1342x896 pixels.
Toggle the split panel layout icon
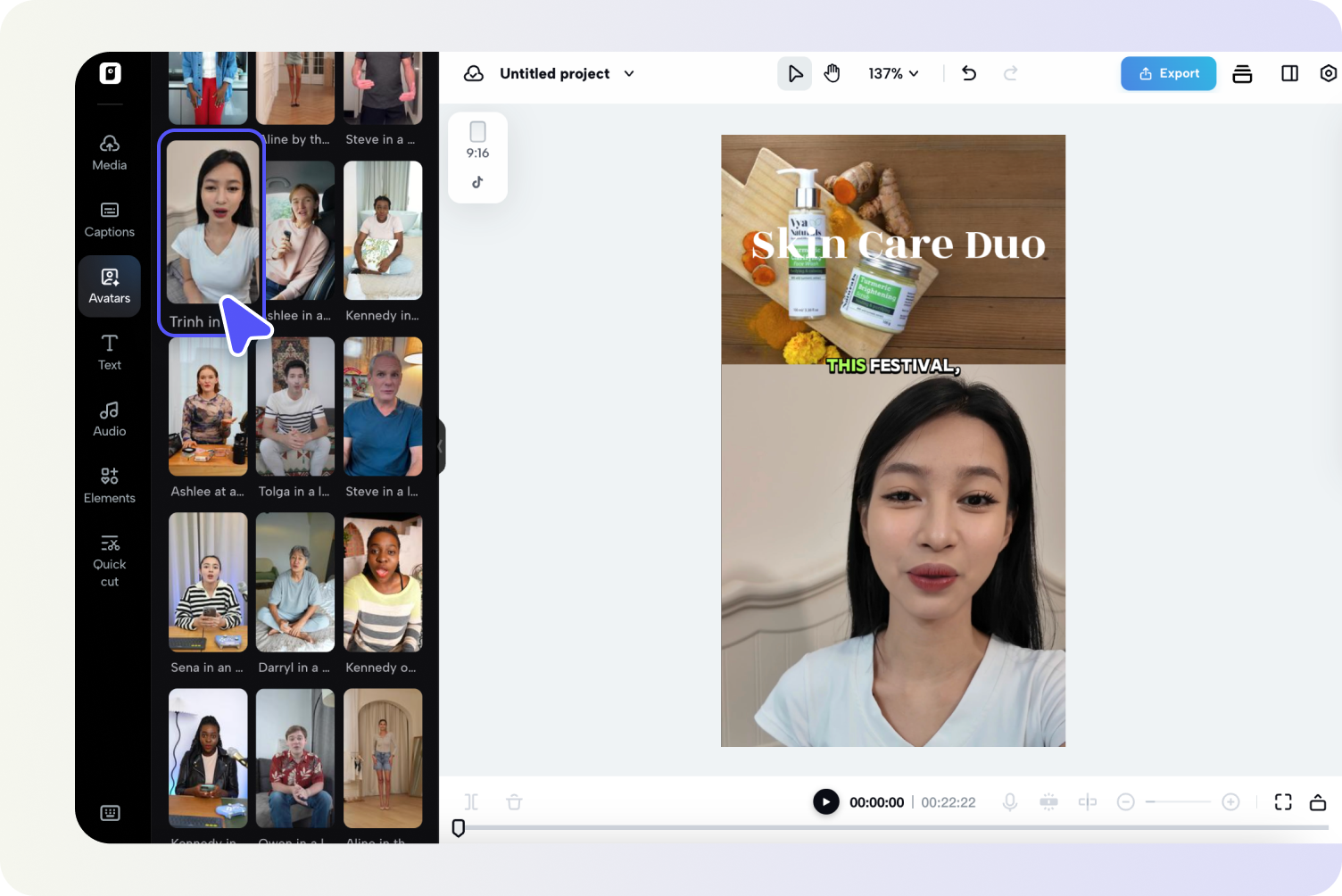pyautogui.click(x=1289, y=73)
